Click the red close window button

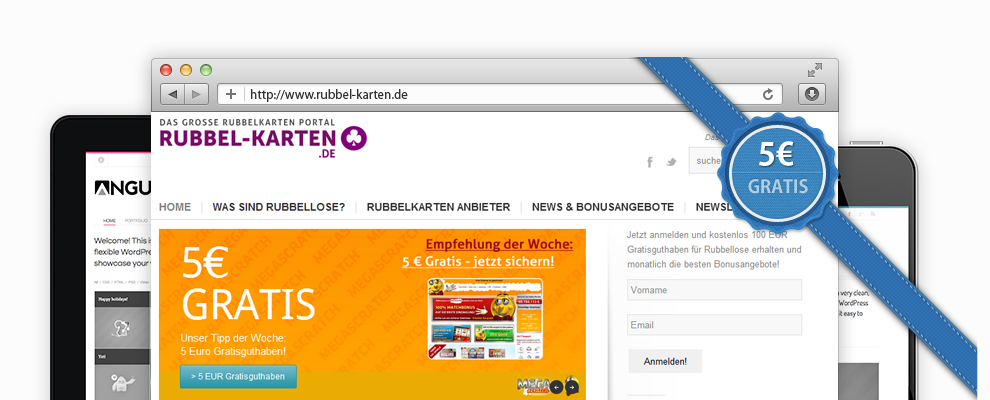pyautogui.click(x=166, y=70)
